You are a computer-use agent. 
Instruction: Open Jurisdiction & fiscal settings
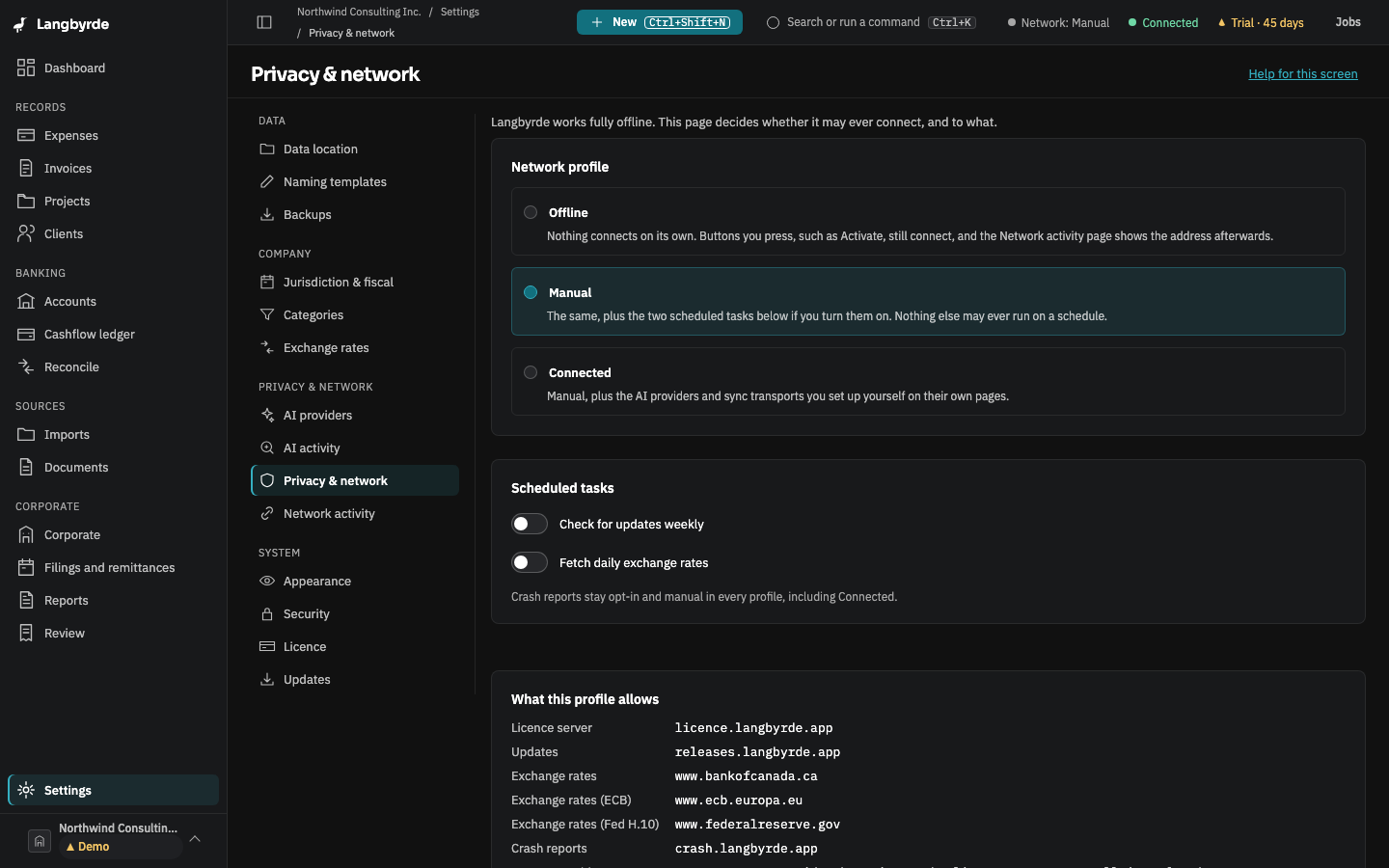355,282
